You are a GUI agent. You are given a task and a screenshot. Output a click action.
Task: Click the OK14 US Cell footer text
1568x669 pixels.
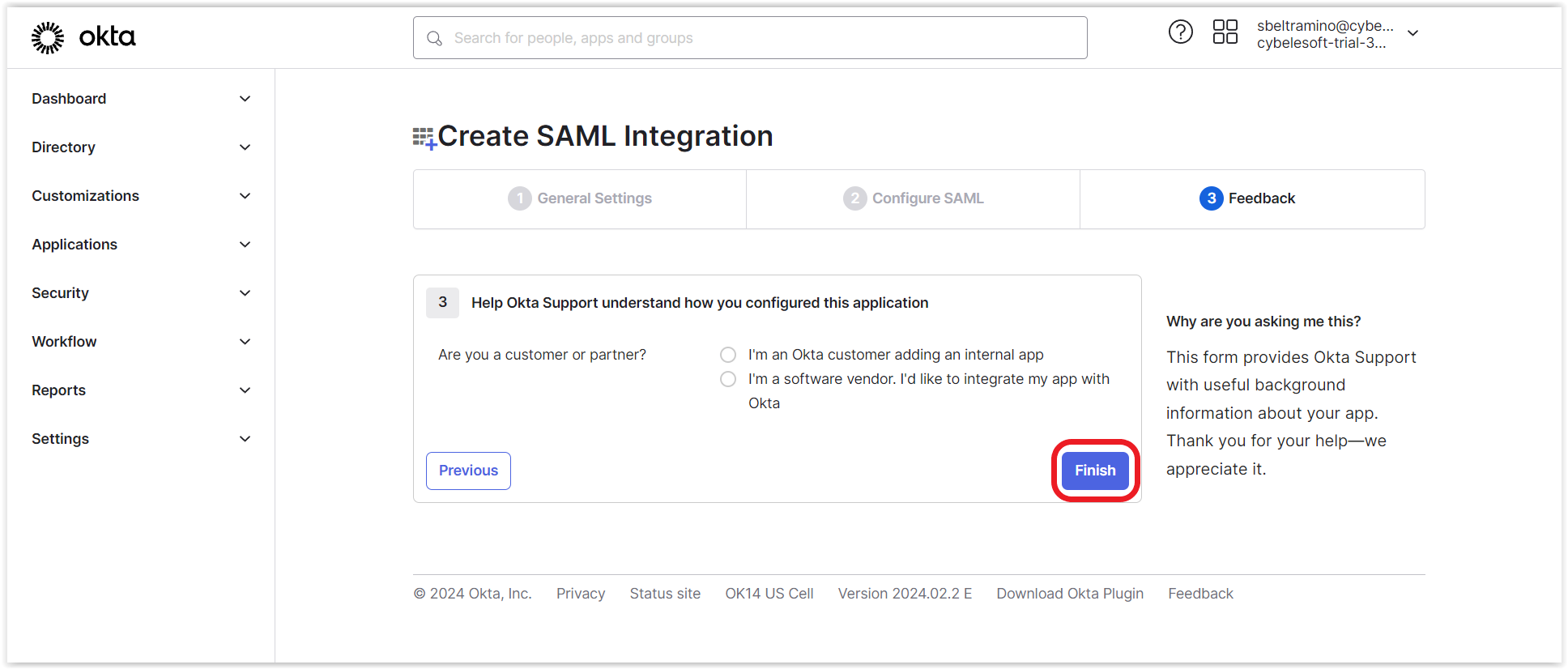pos(769,594)
